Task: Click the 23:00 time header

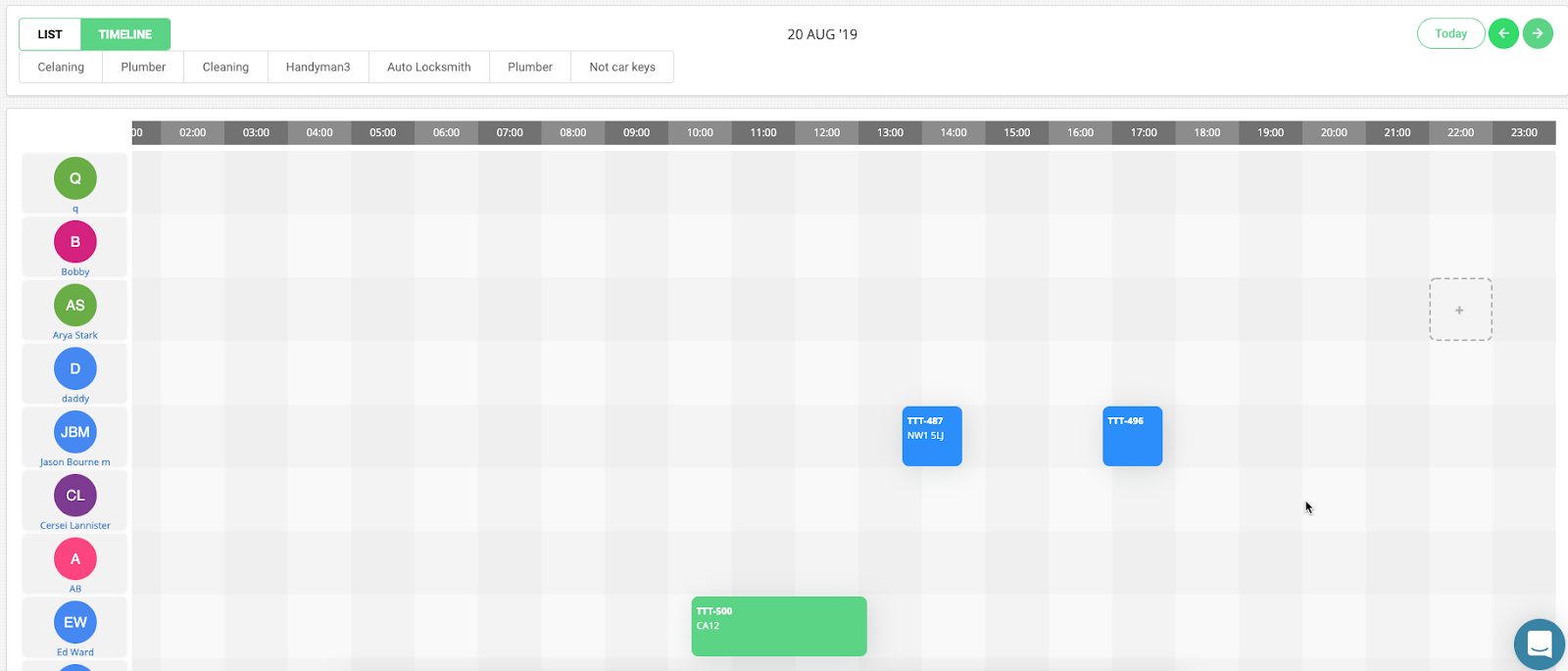Action: 1524,132
